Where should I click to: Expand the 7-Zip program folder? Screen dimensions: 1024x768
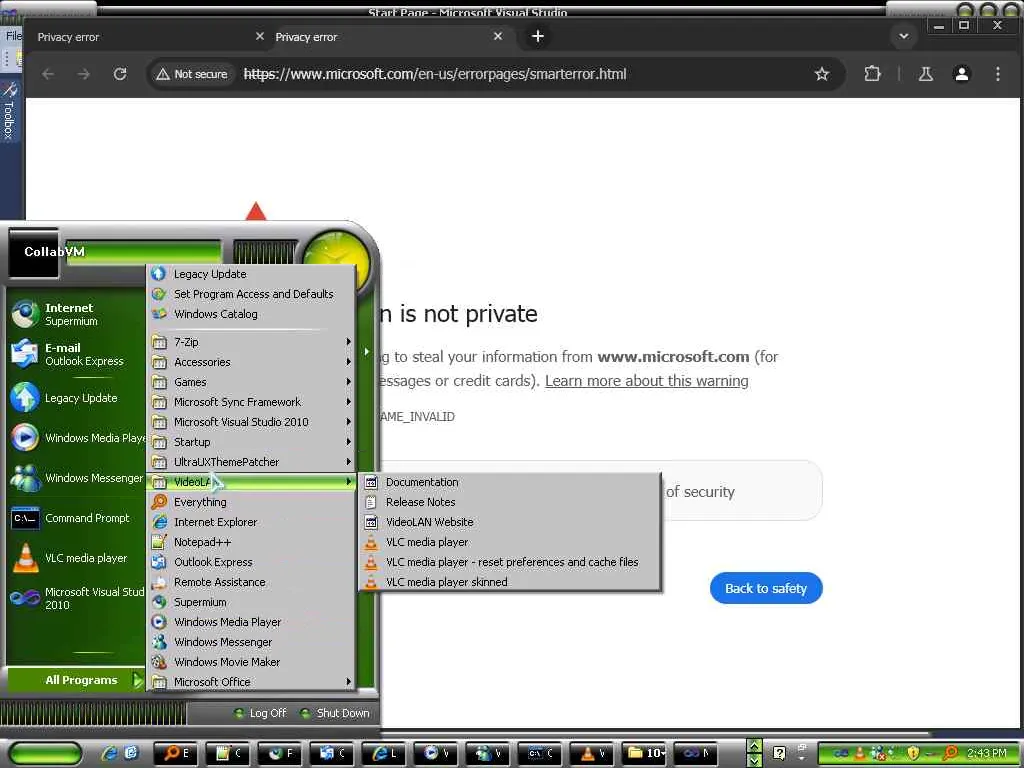pyautogui.click(x=251, y=342)
